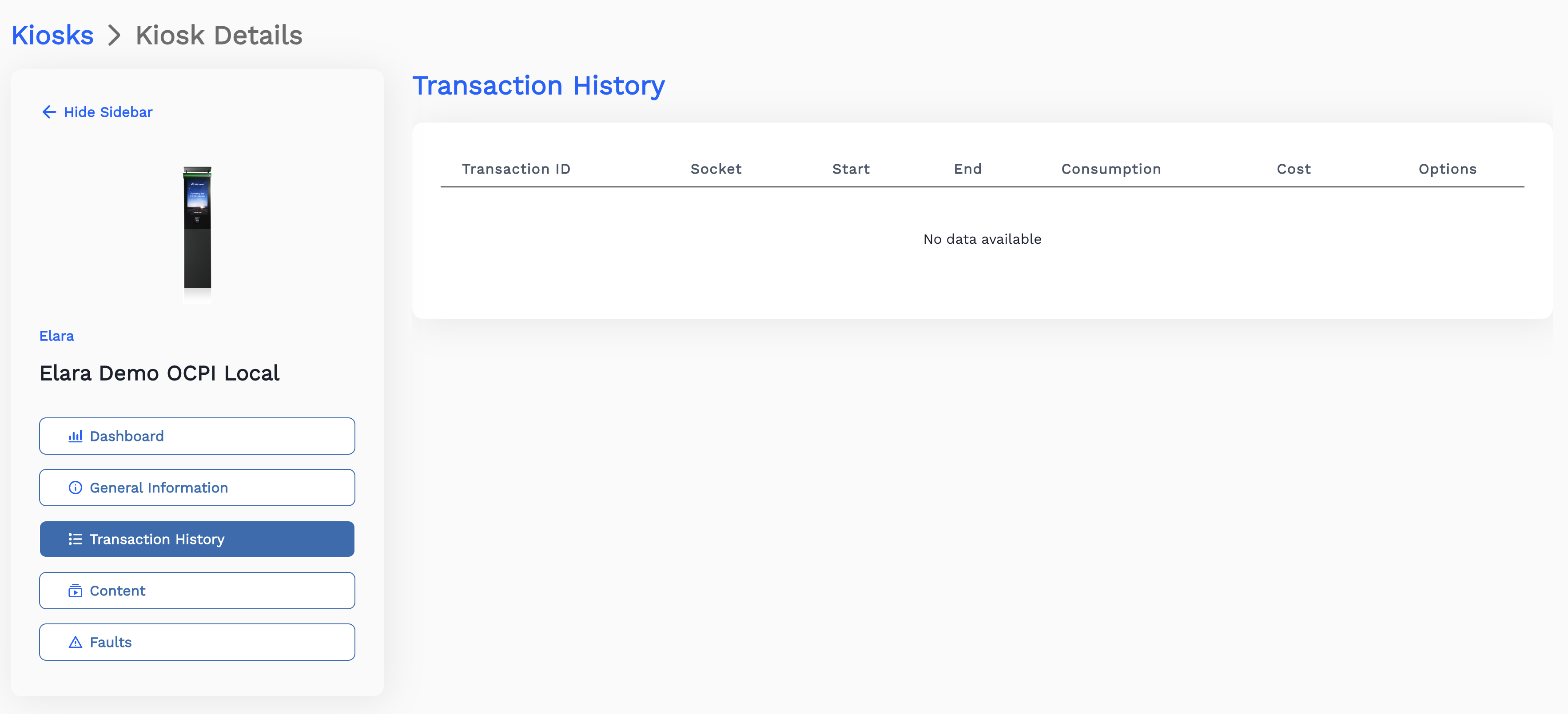Image resolution: width=1568 pixels, height=714 pixels.
Task: Show the Faults section
Action: click(x=197, y=642)
